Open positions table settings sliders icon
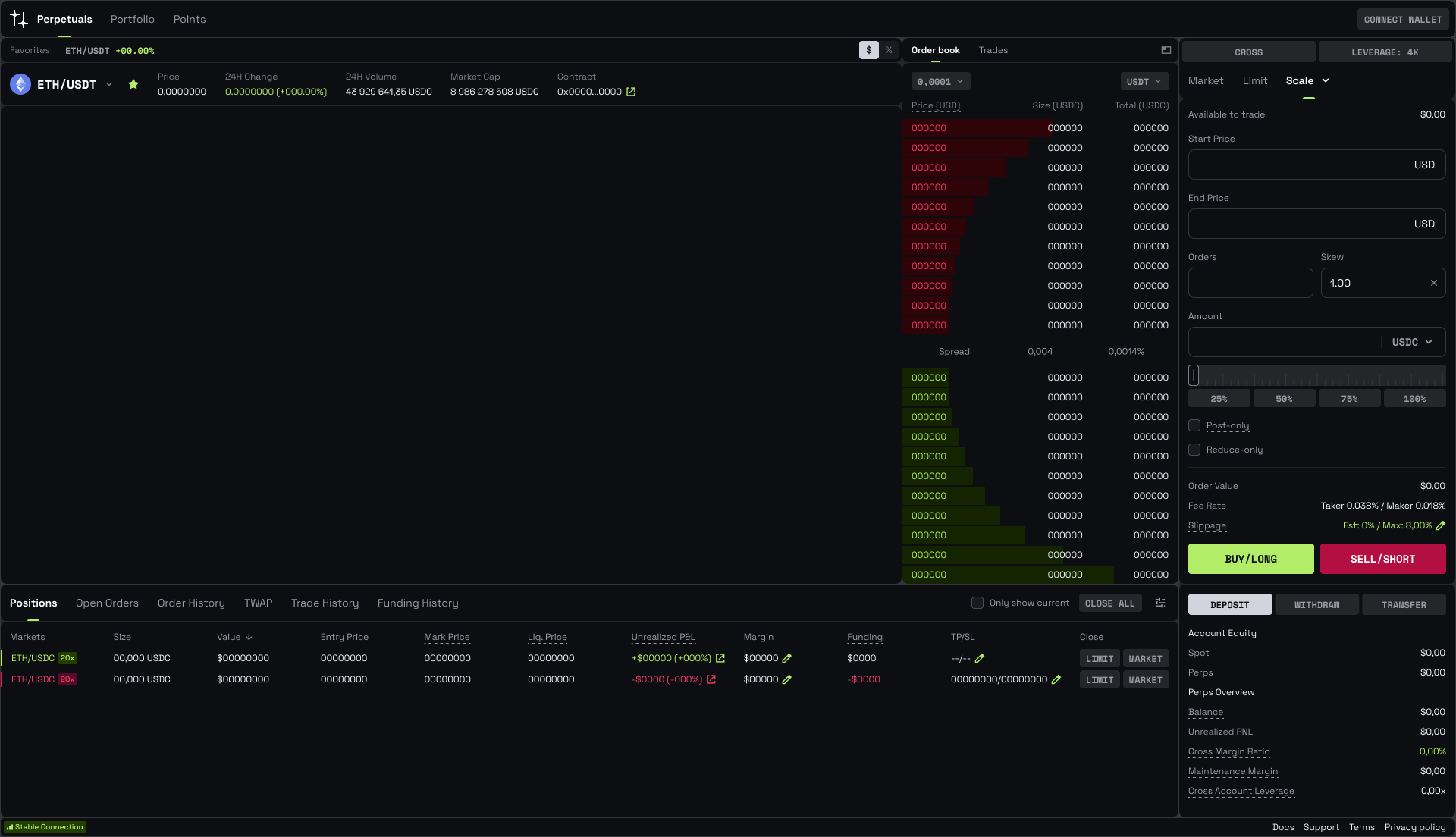Screen dimensions: 1456x837 click(1160, 603)
